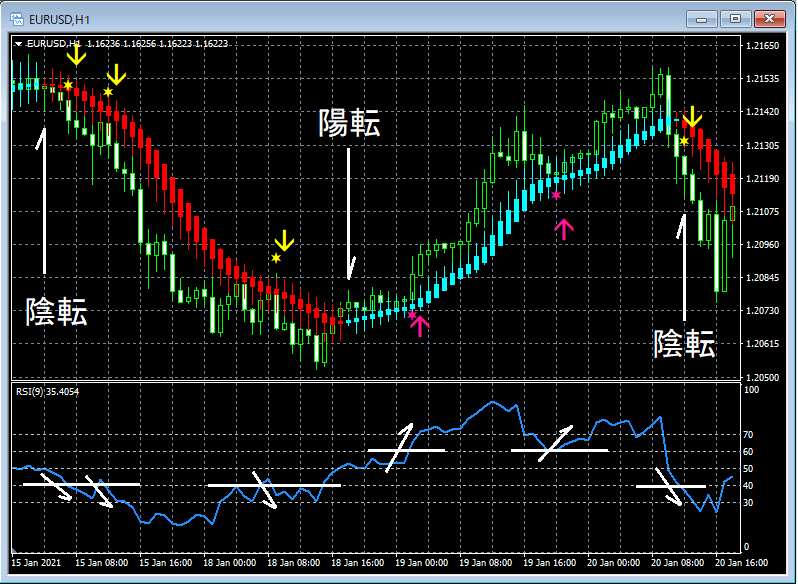Viewport: 798px width, 584px height.
Task: Open the small triangle menu beside EURUSD,H1 label
Action: (18, 44)
